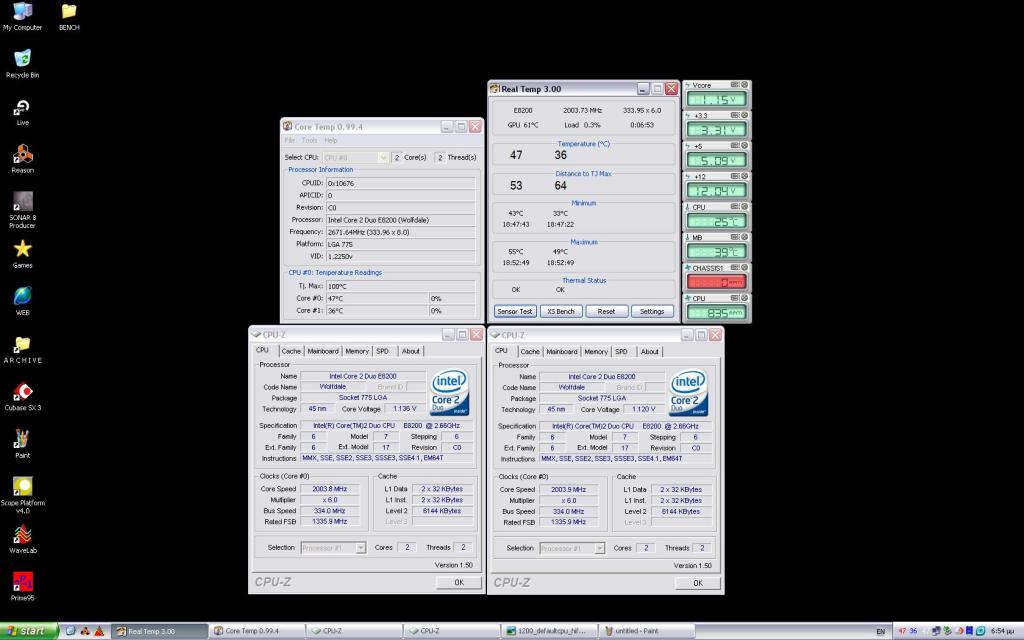Click the Vcore 1.15 V readout display
Screen dimensions: 1024x640
pos(716,99)
